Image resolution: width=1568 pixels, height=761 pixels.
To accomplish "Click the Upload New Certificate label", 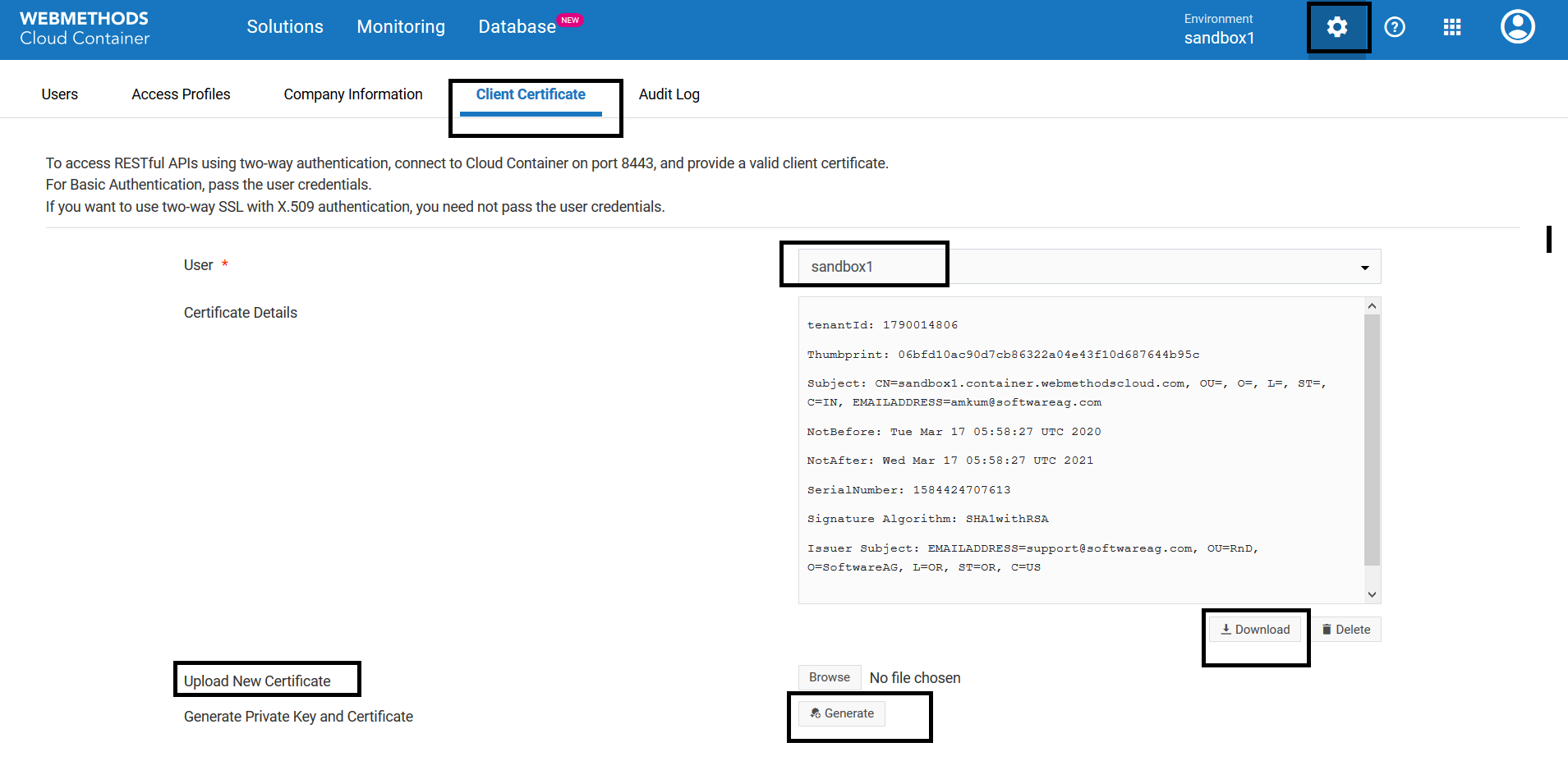I will point(257,681).
